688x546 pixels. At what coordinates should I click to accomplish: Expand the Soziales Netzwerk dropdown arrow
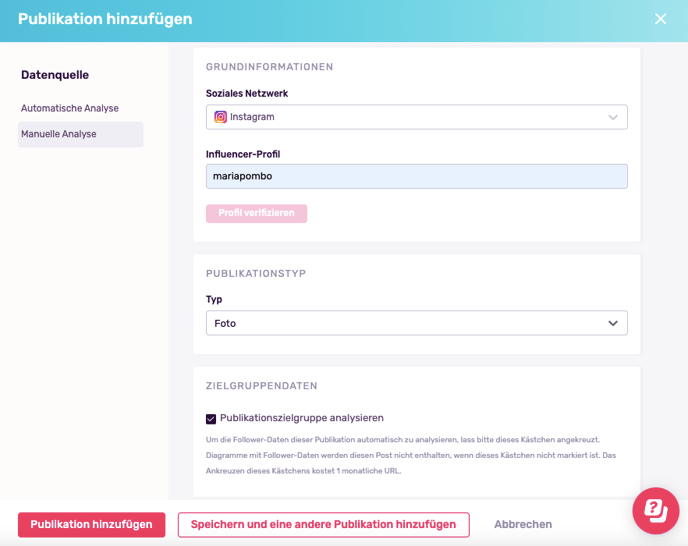[613, 117]
